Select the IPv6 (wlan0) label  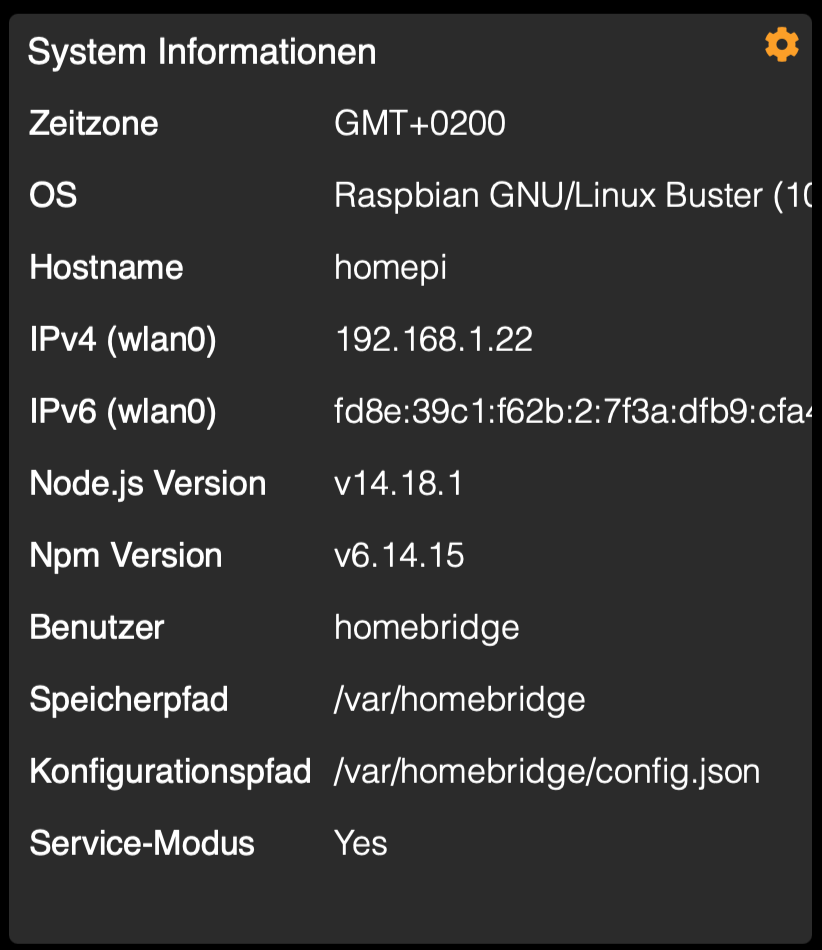coord(123,412)
